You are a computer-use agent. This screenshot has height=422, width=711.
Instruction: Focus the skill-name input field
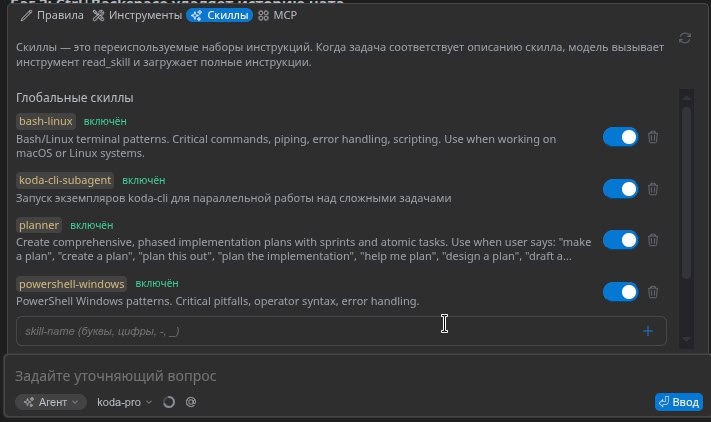pos(320,331)
